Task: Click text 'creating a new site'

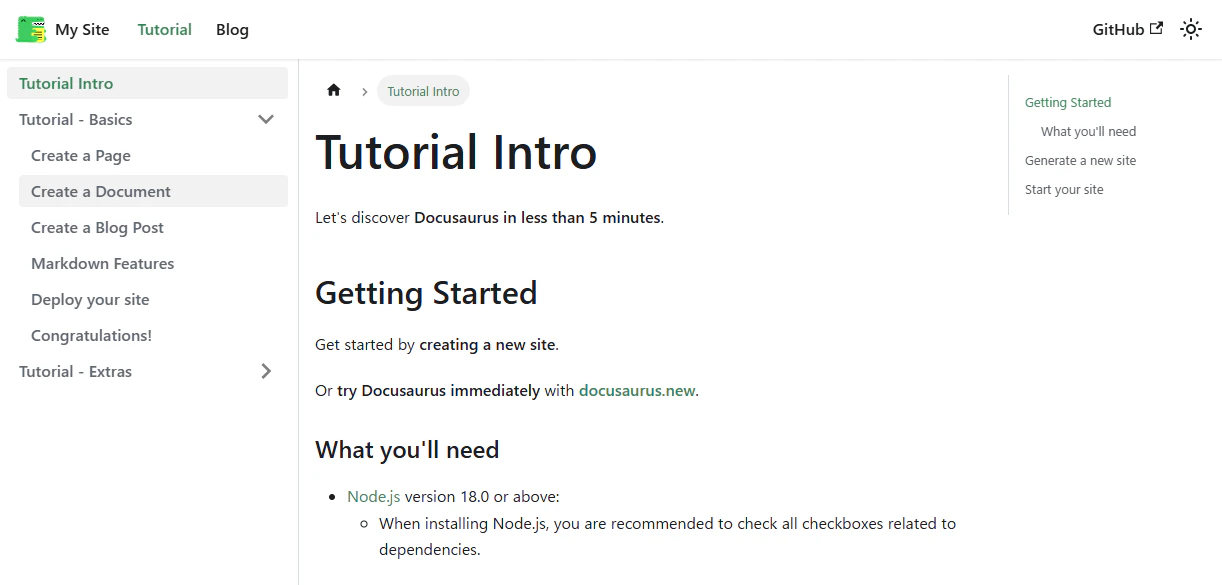Action: (487, 344)
